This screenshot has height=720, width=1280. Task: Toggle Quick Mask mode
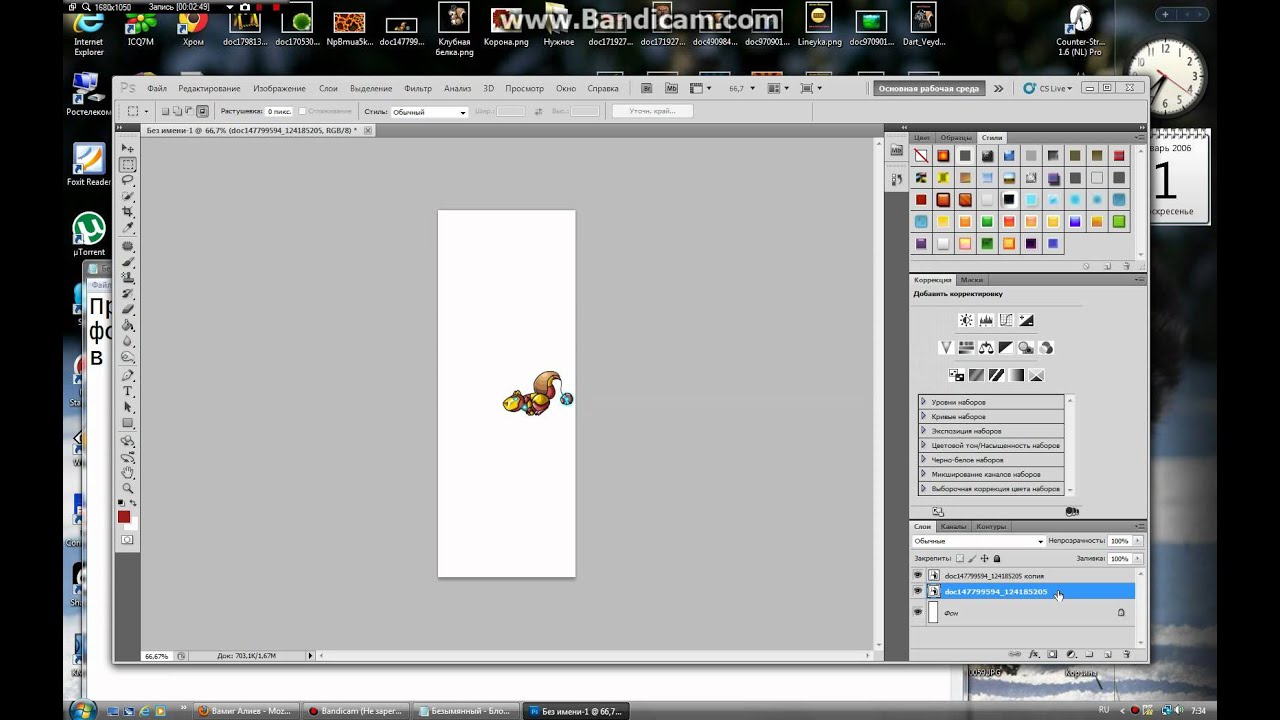tap(127, 540)
